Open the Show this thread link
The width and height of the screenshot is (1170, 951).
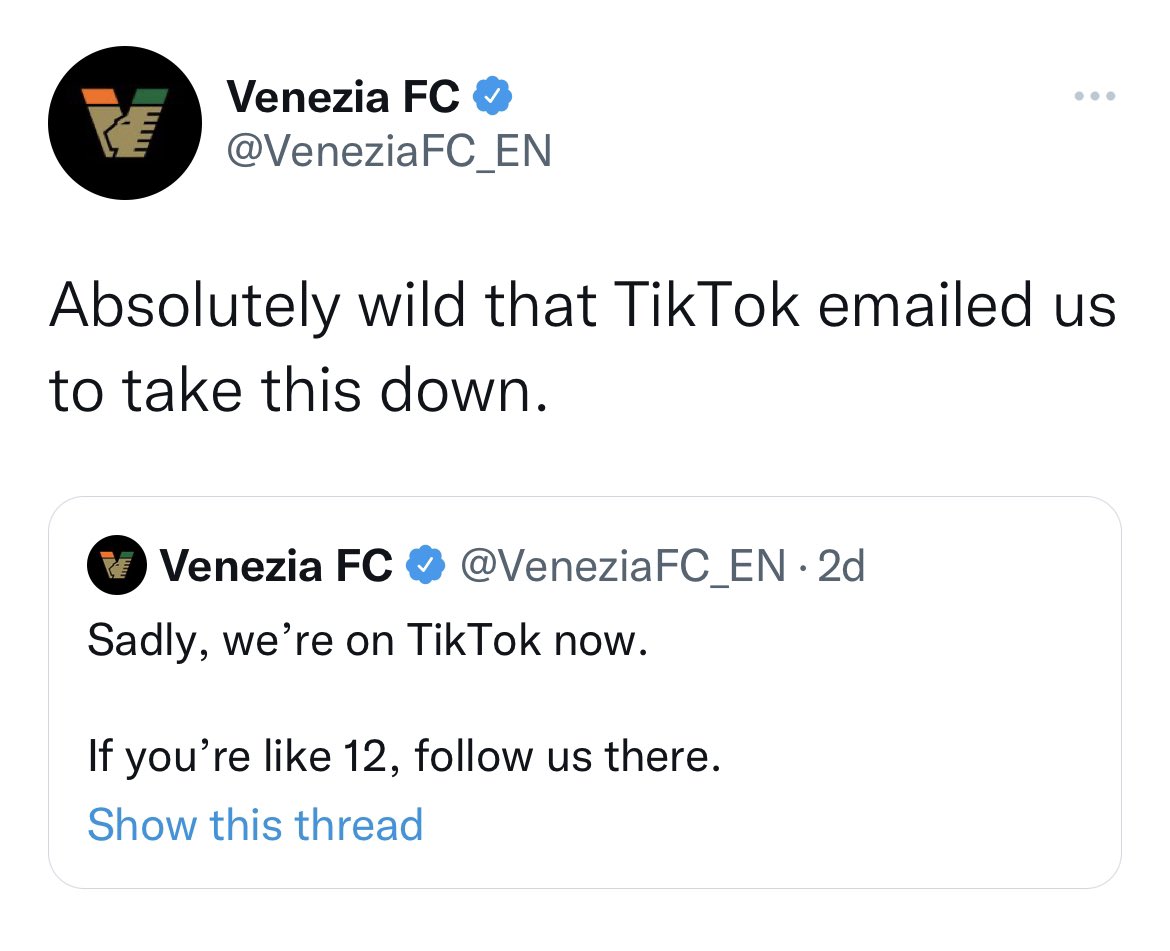pyautogui.click(x=255, y=824)
